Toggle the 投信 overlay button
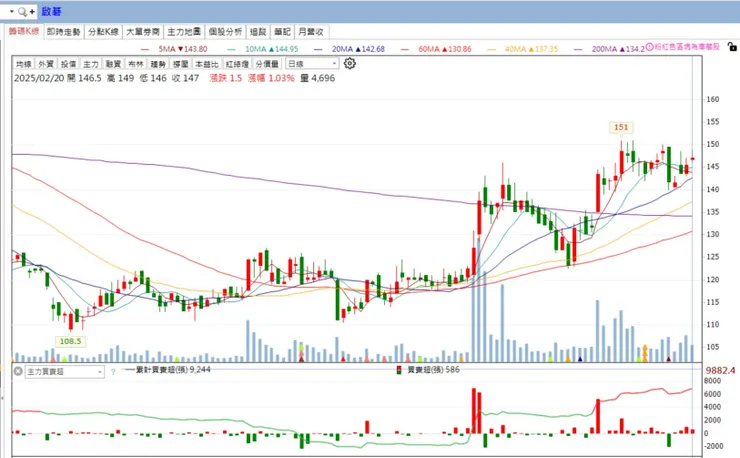 point(68,64)
